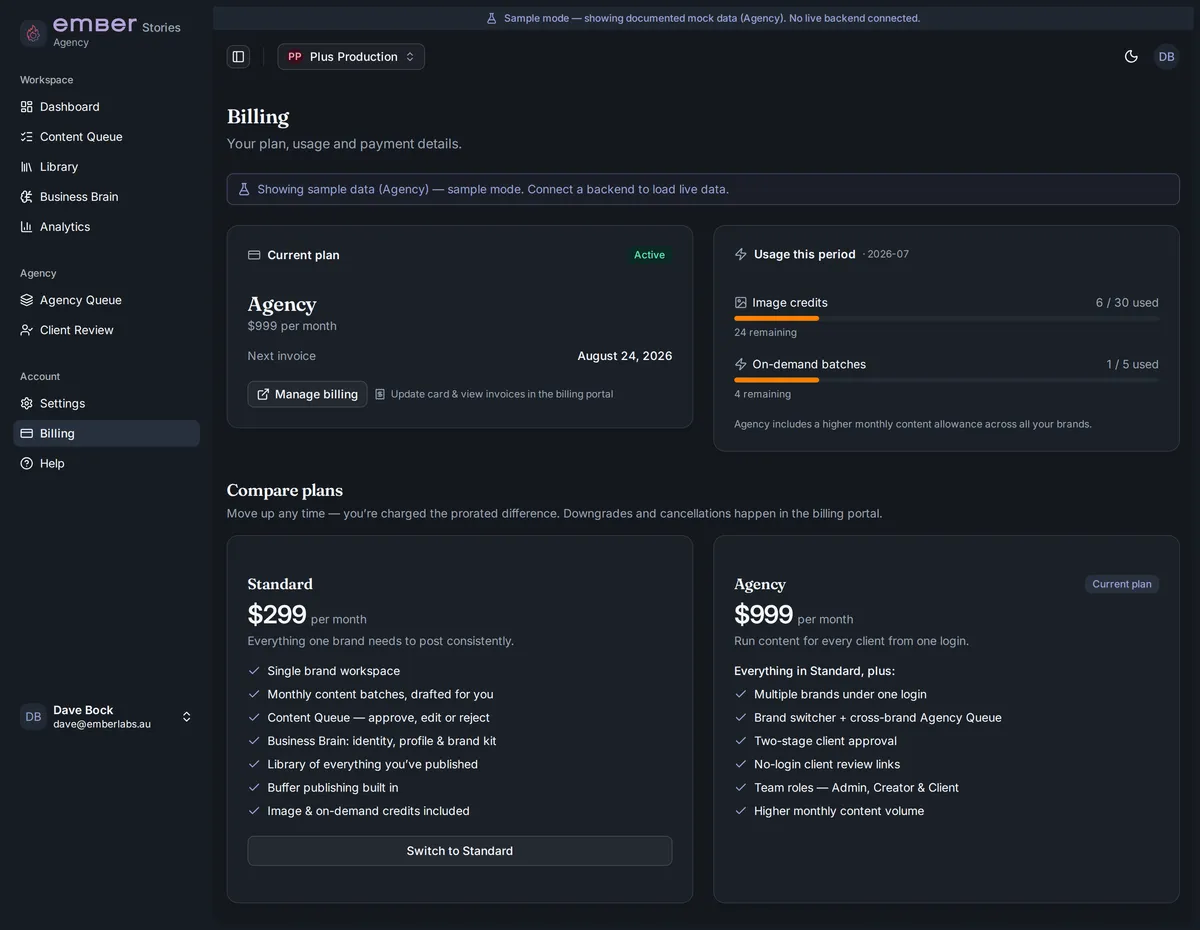
Task: Click the 2026-07 period label
Action: (888, 255)
